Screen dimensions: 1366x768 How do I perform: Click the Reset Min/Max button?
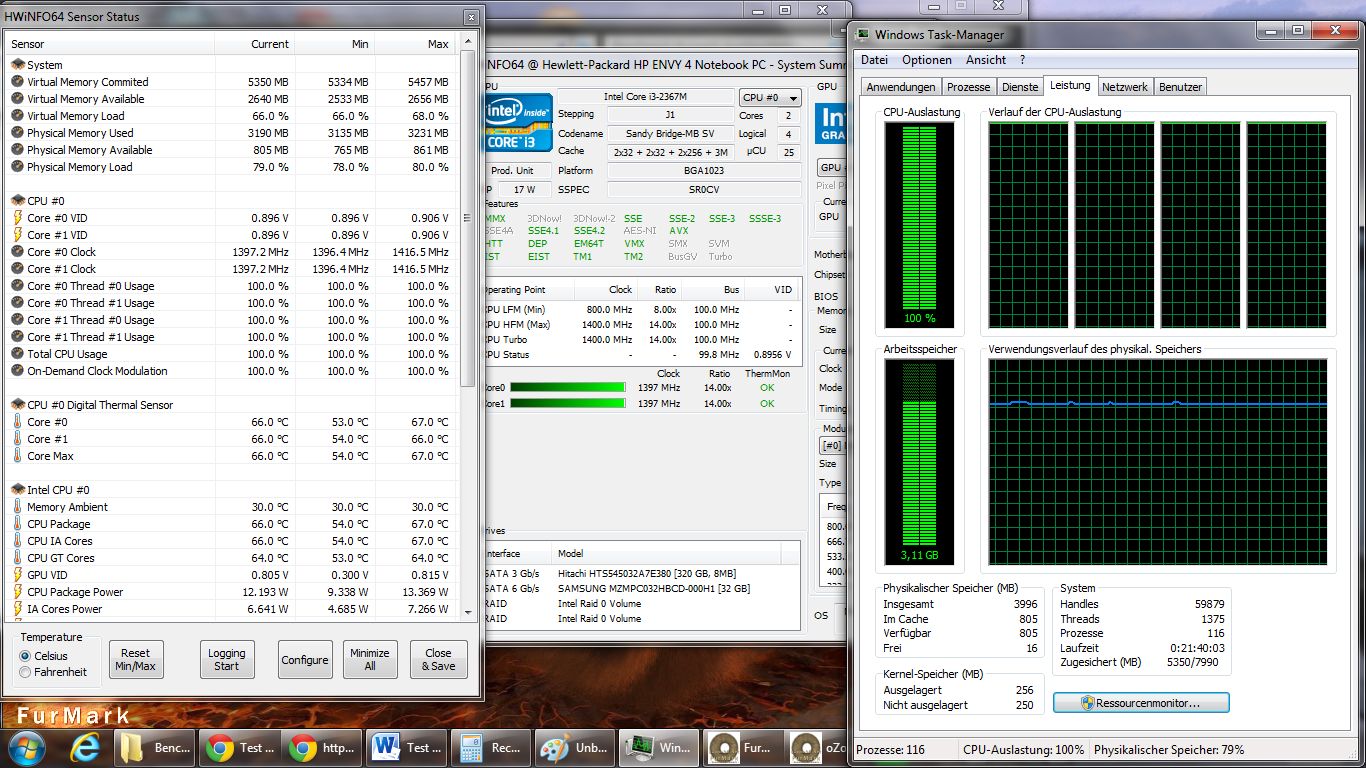pyautogui.click(x=135, y=660)
